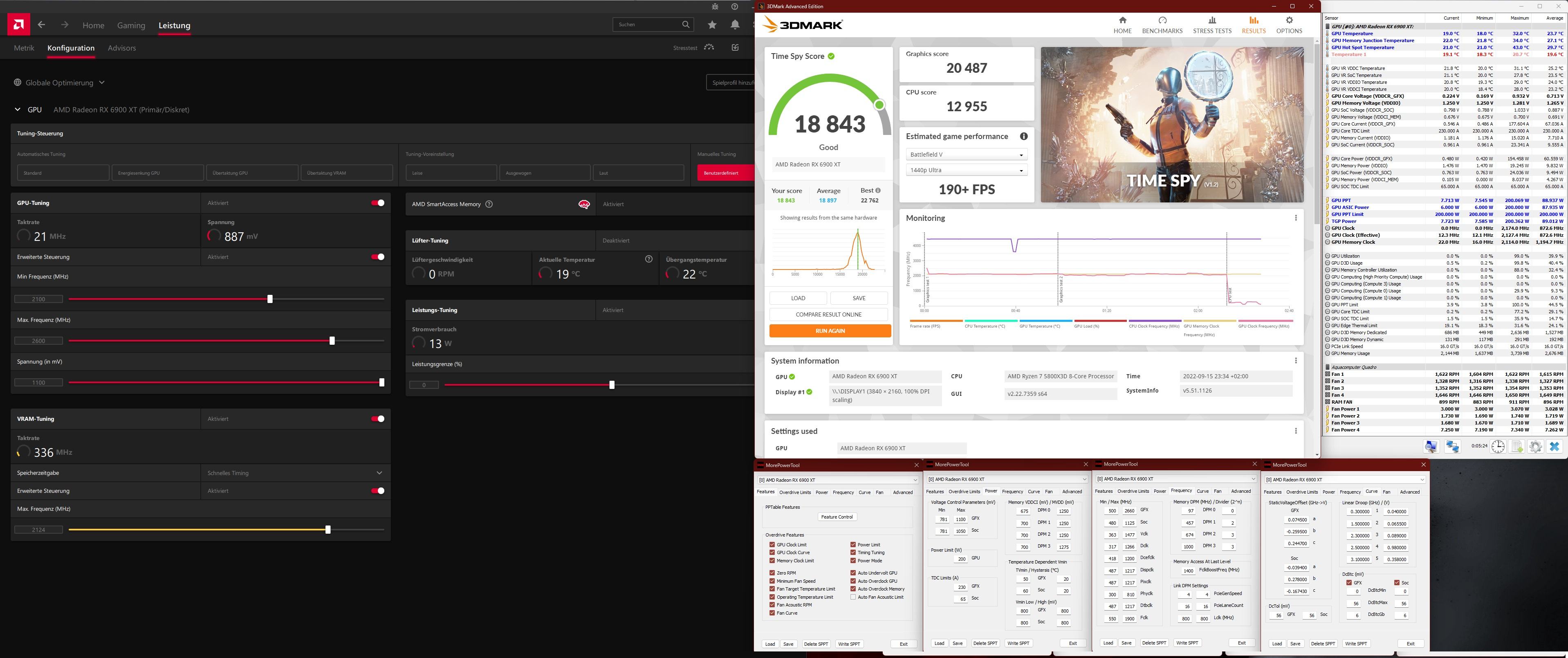Open the notifications bell in Adrenalin

735,25
